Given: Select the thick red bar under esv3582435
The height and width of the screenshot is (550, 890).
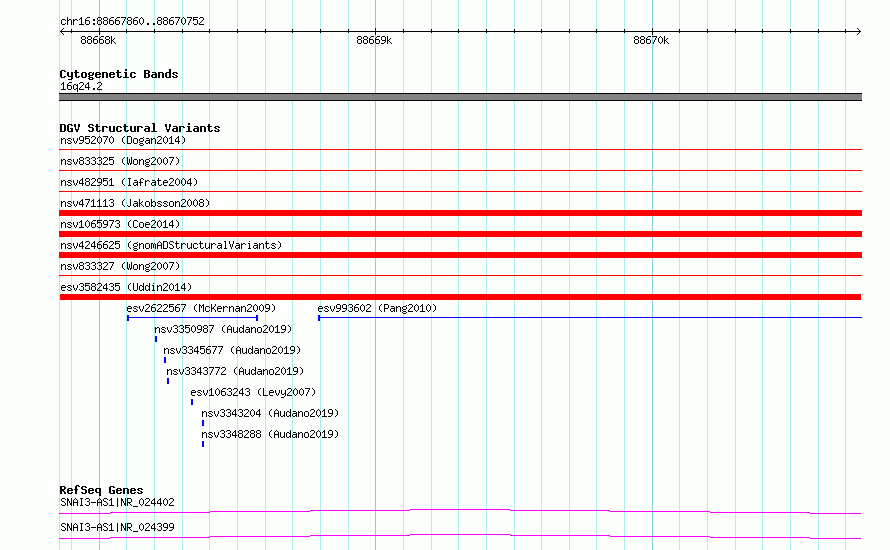Looking at the screenshot, I should click(460, 297).
